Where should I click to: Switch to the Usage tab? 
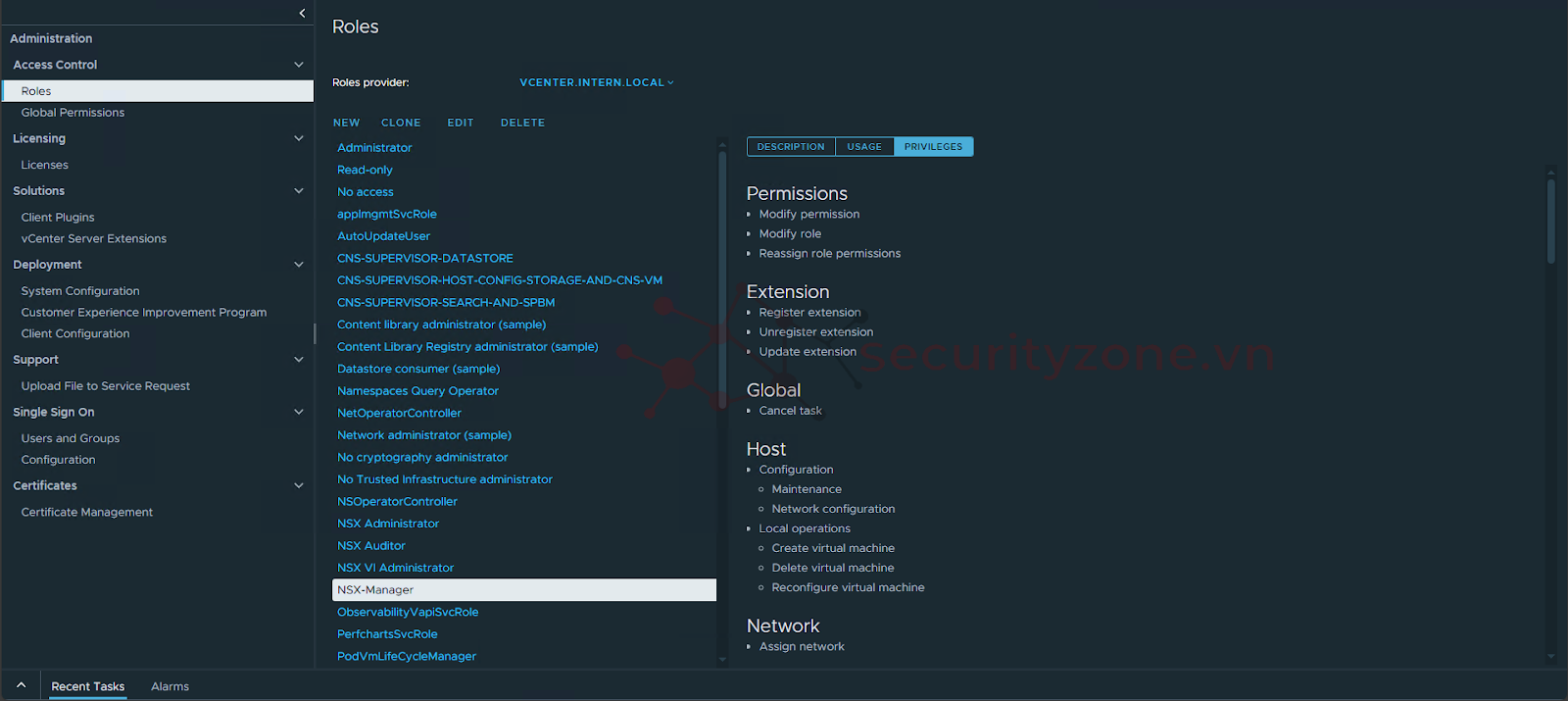click(863, 147)
